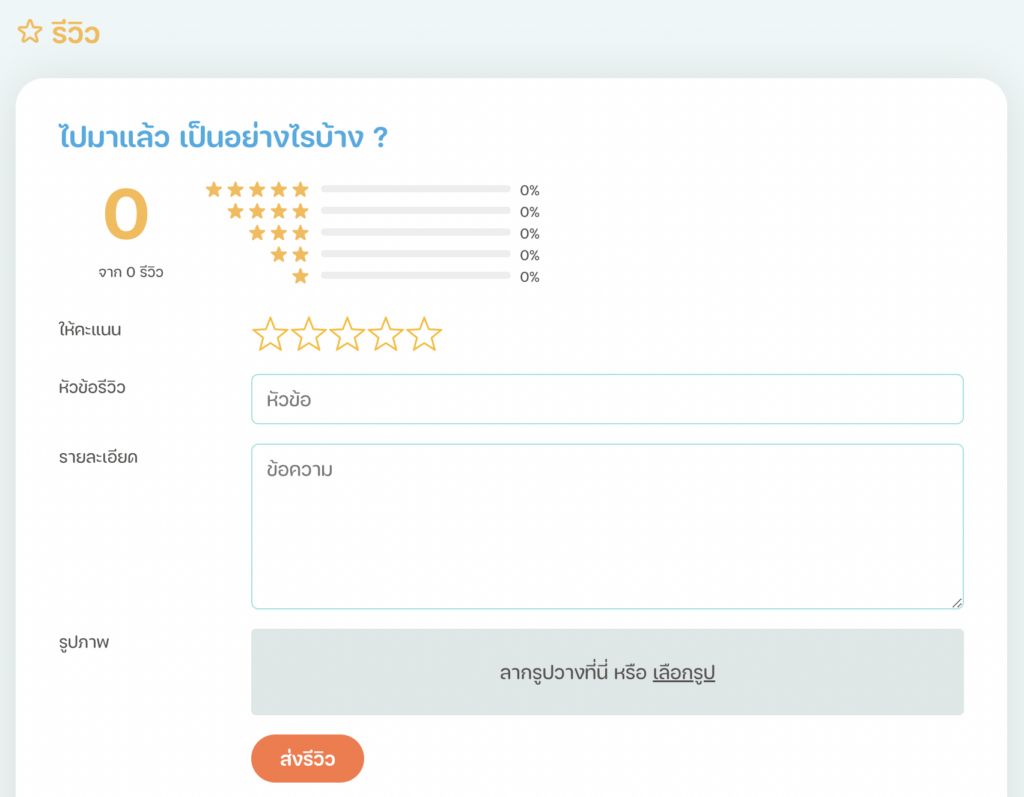Rate three stars in the ให้คะแนน row

coord(347,334)
